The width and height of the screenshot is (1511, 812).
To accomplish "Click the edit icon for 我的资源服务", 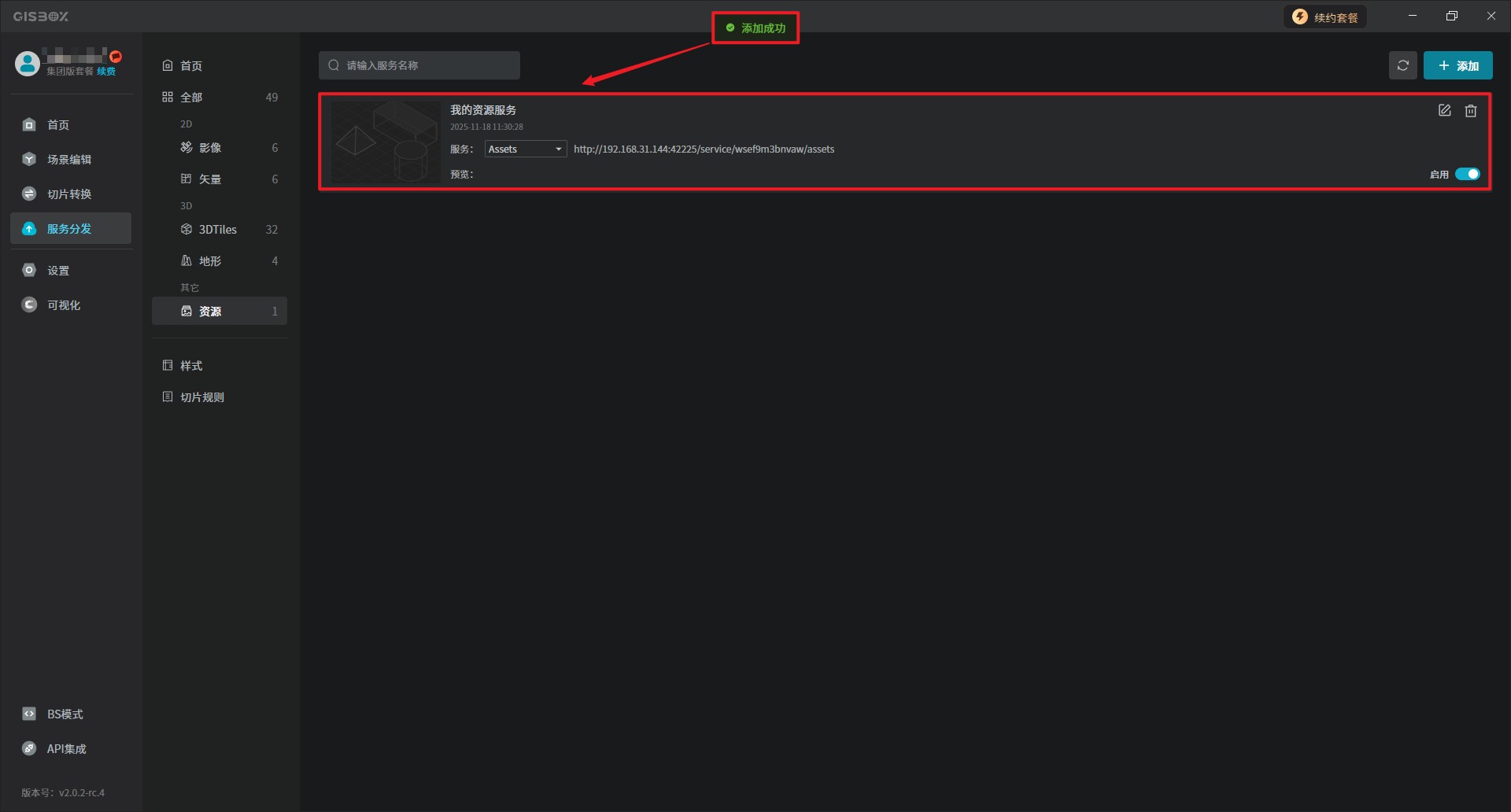I will click(x=1444, y=111).
